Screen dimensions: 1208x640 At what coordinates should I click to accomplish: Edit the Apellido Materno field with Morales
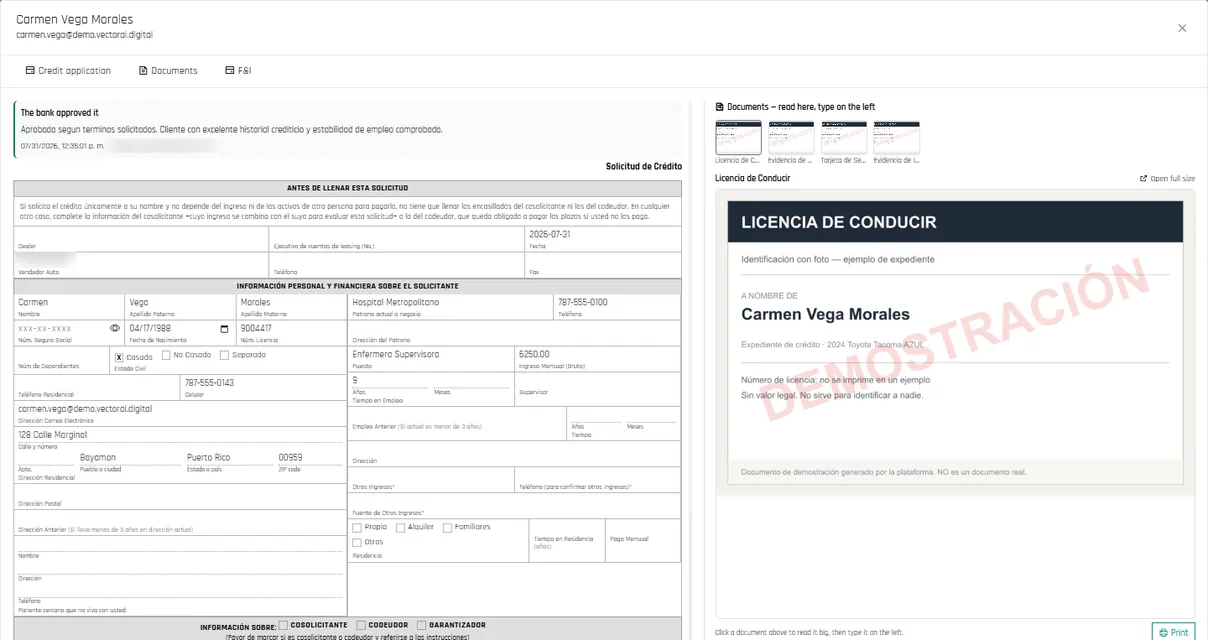[290, 302]
